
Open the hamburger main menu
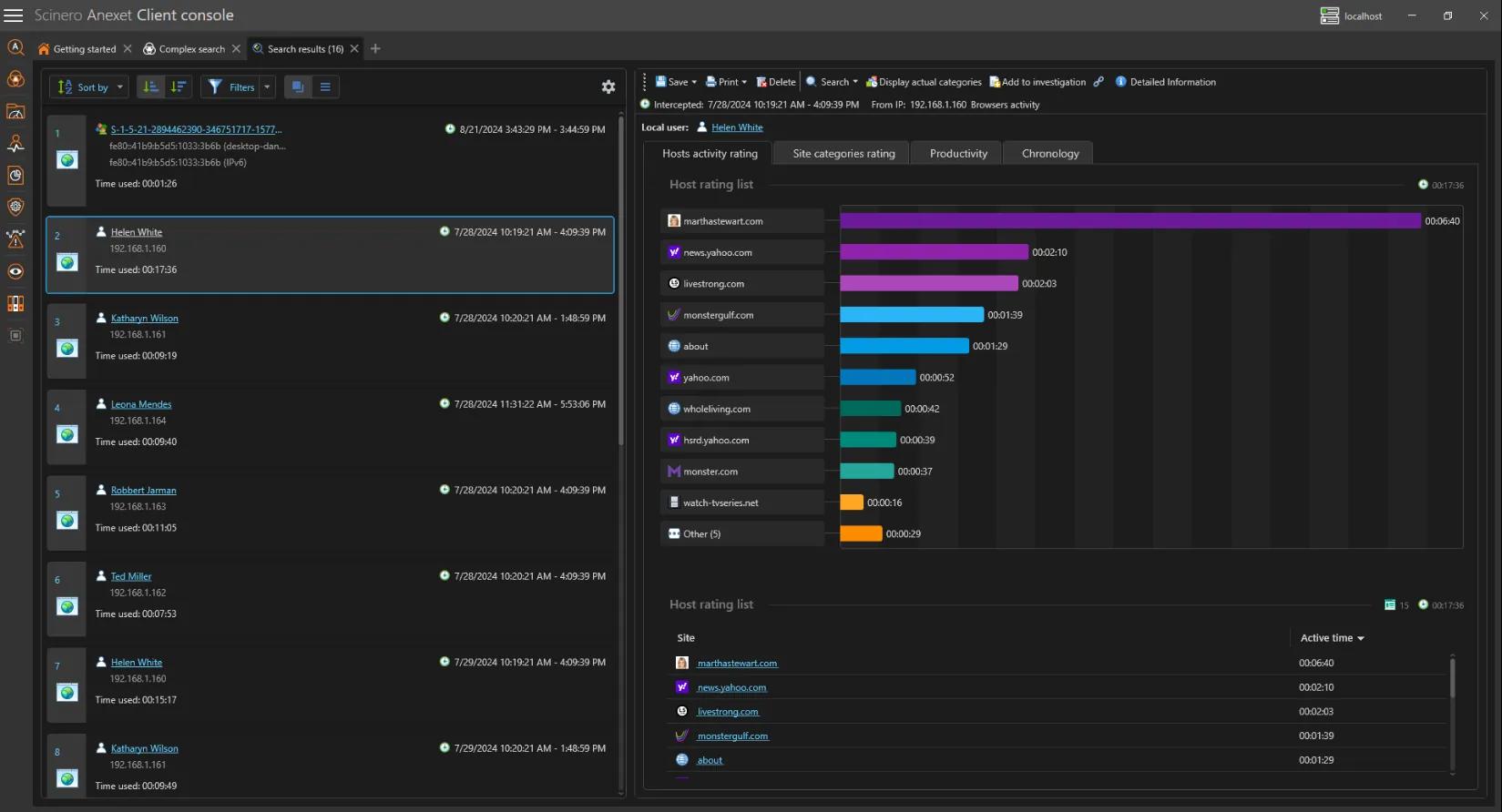14,15
